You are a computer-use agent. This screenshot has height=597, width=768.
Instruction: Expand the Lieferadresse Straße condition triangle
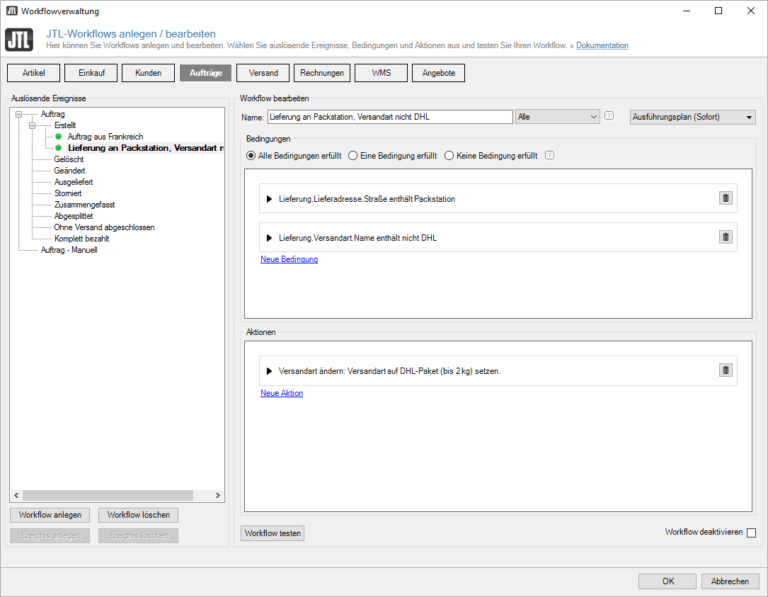[x=269, y=199]
